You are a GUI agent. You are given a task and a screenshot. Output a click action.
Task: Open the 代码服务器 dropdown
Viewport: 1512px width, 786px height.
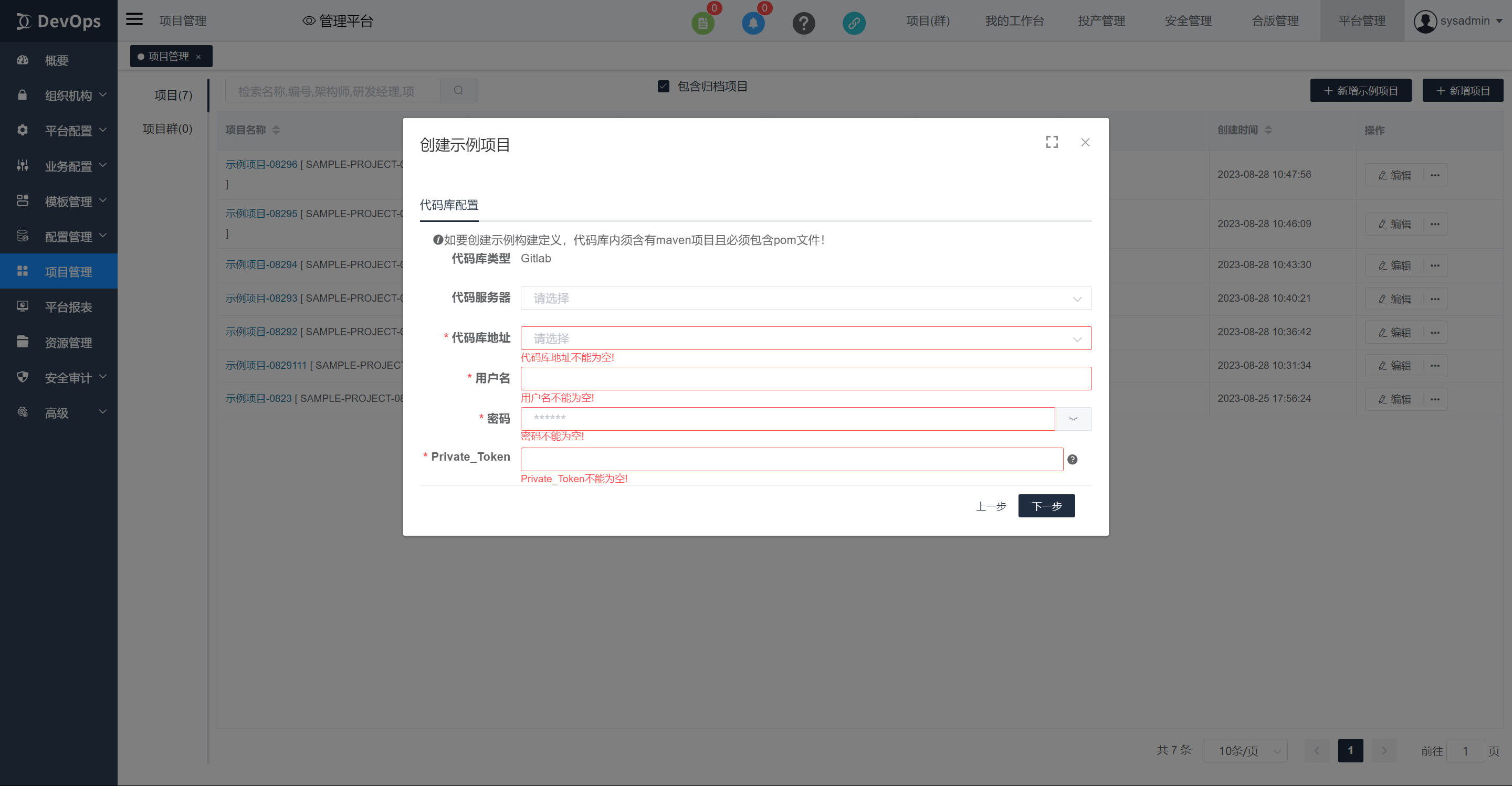[805, 298]
